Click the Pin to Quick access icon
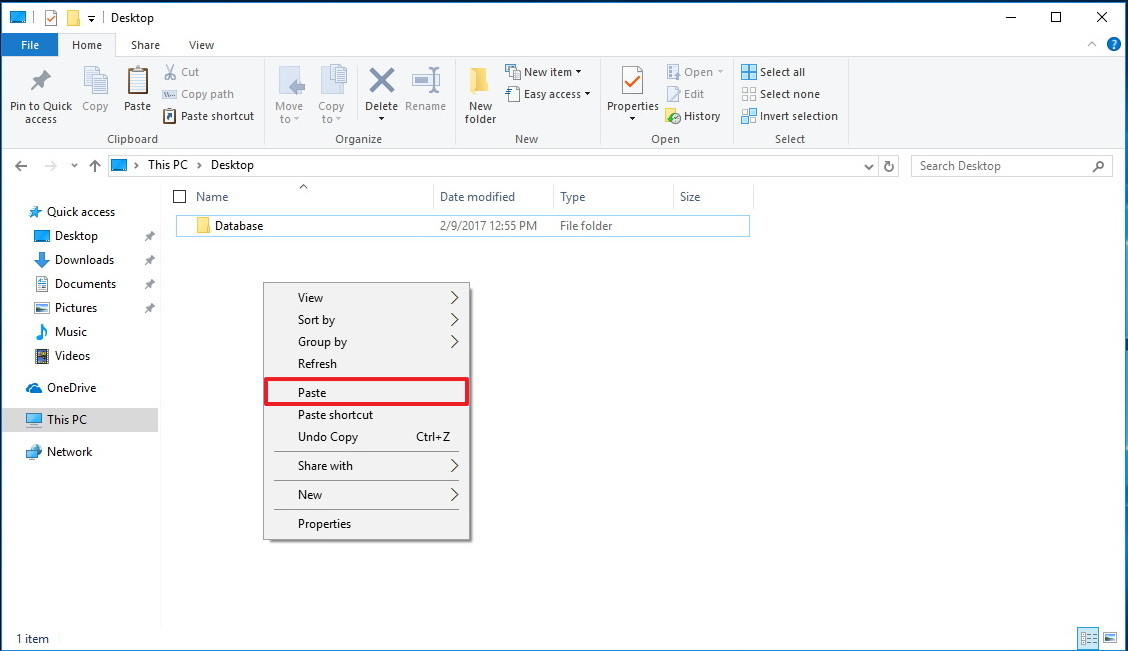This screenshot has height=651, width=1128. (x=40, y=94)
